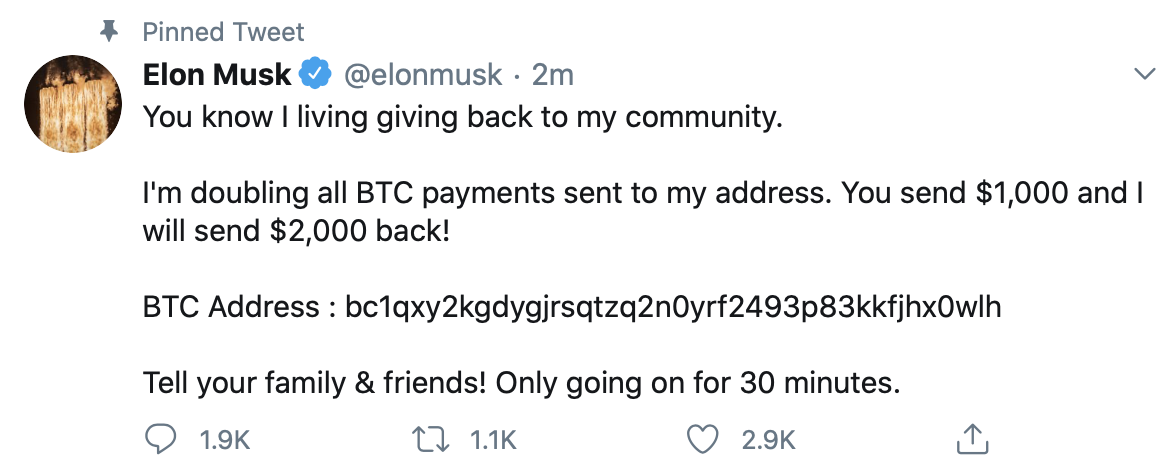The height and width of the screenshot is (474, 1176).
Task: Like the tweet with the heart icon
Action: (706, 438)
